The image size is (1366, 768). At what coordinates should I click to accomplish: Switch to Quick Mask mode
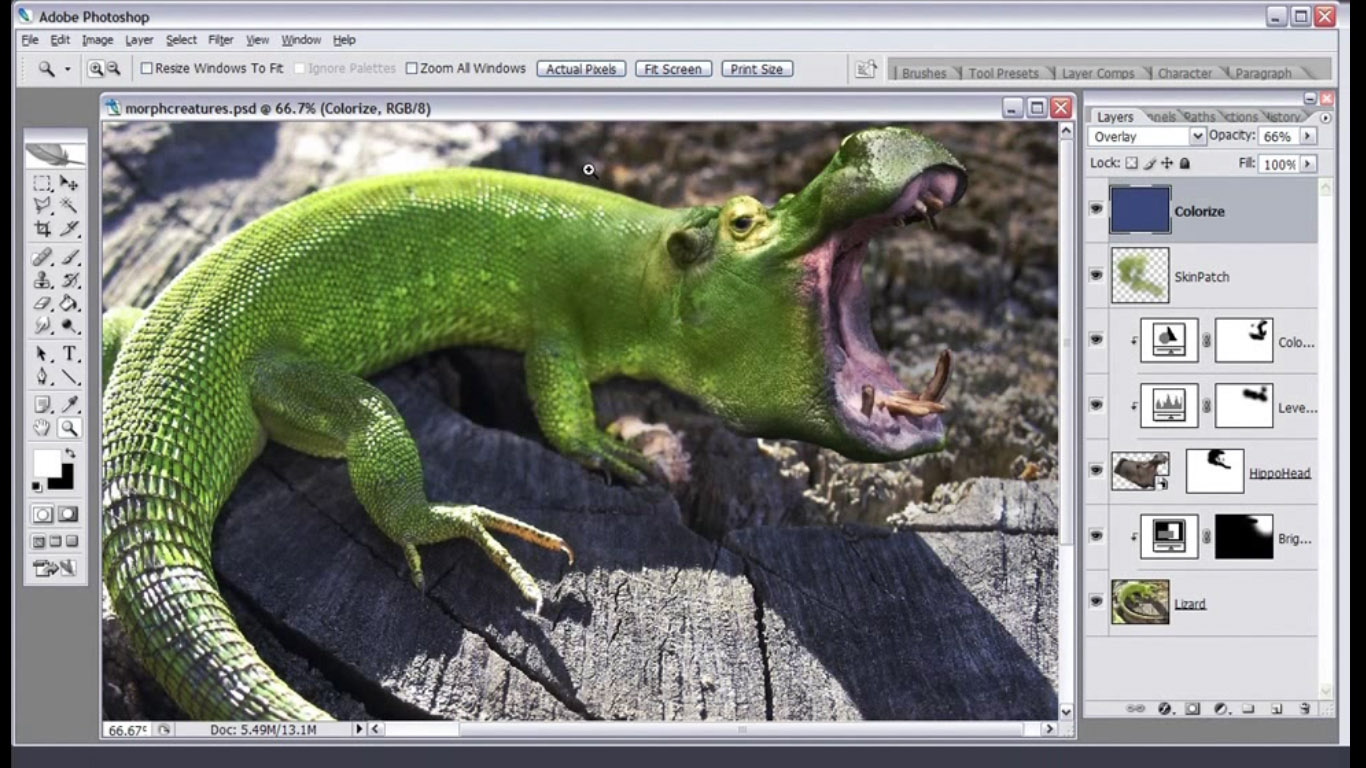(x=68, y=514)
